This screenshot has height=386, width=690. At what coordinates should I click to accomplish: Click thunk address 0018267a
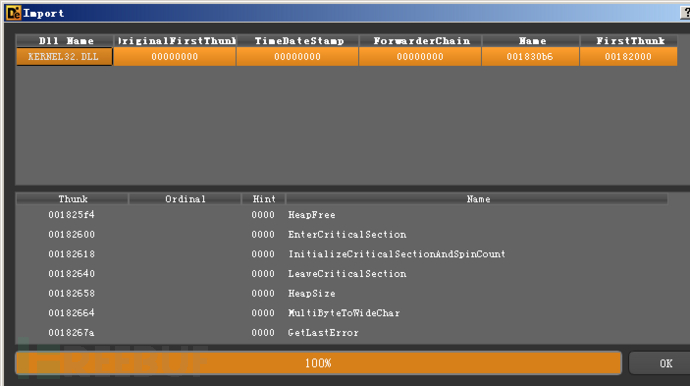click(71, 333)
